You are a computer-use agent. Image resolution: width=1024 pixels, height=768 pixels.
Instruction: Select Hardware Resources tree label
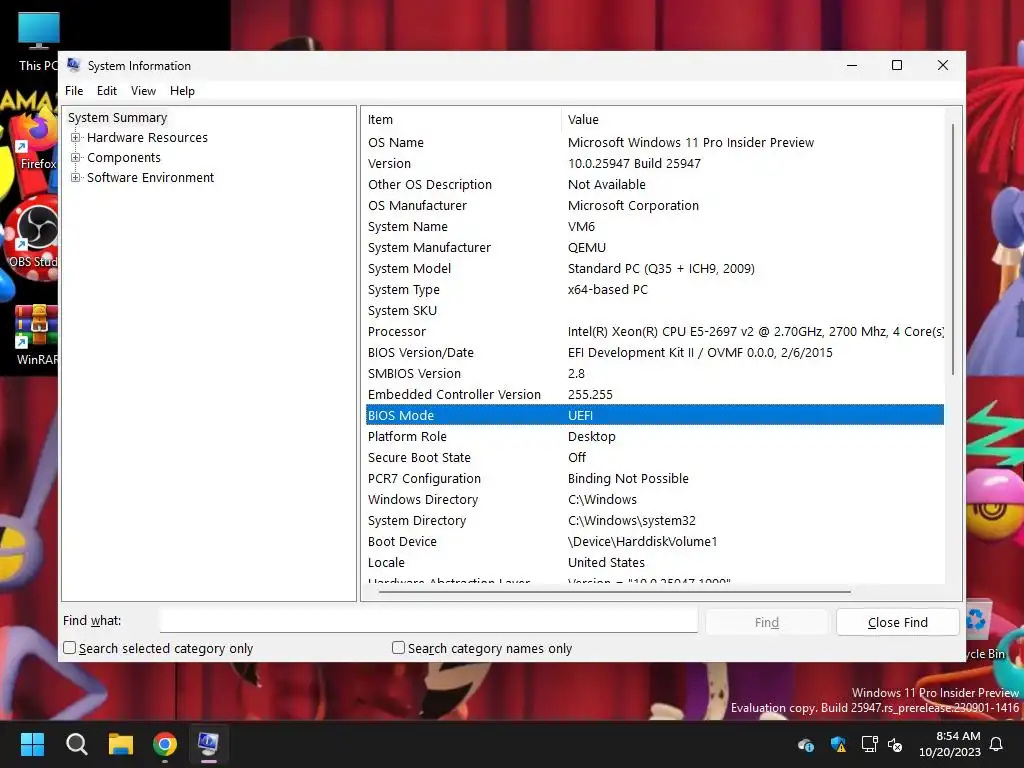(x=147, y=138)
